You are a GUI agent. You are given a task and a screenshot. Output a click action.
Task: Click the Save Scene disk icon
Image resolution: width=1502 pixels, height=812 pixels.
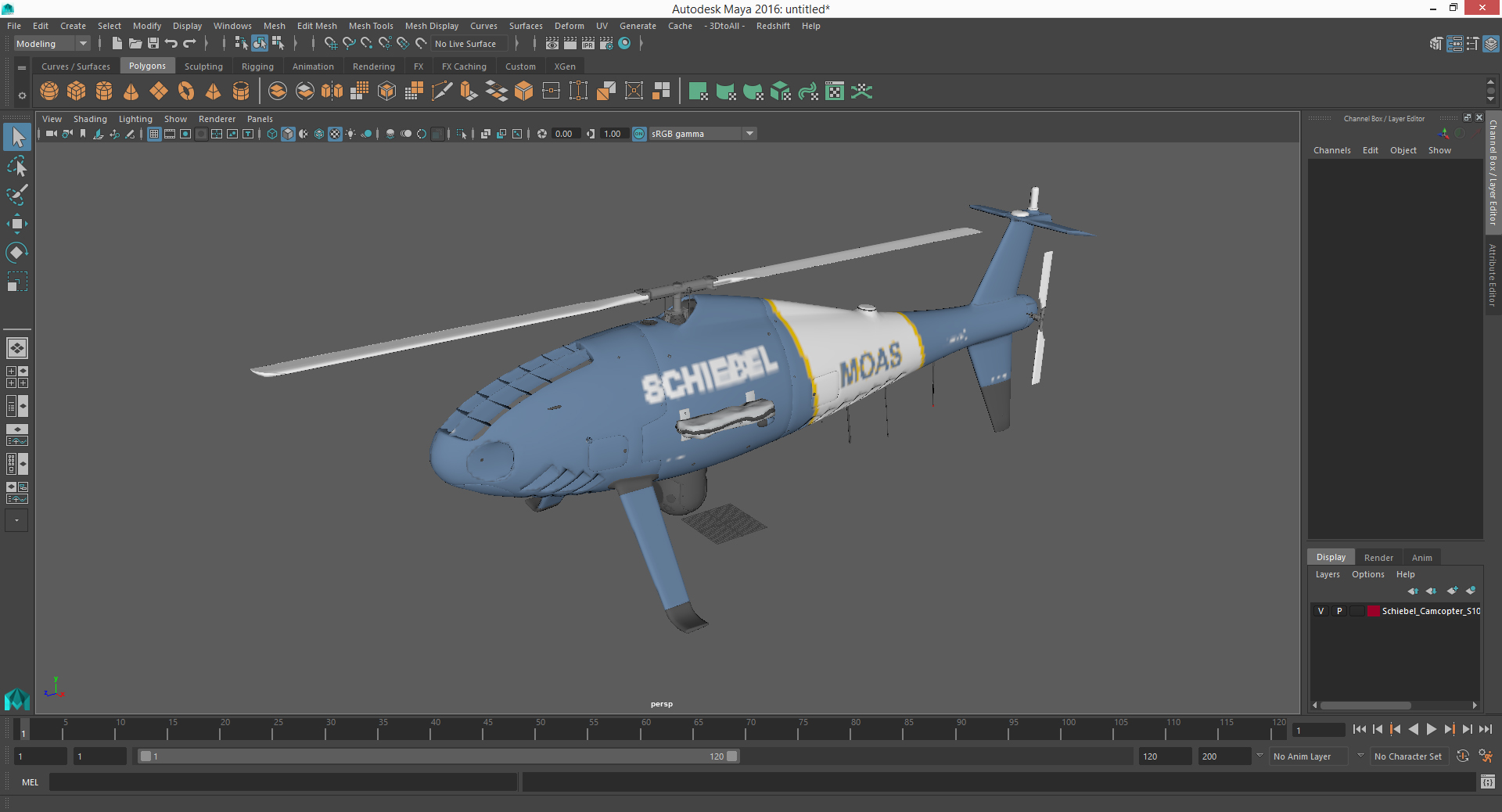point(153,44)
